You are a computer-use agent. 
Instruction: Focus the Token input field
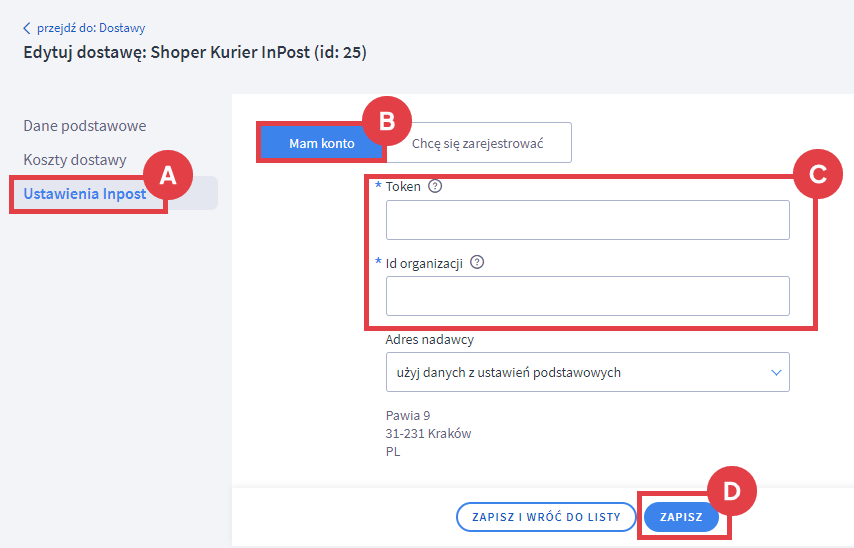point(588,220)
